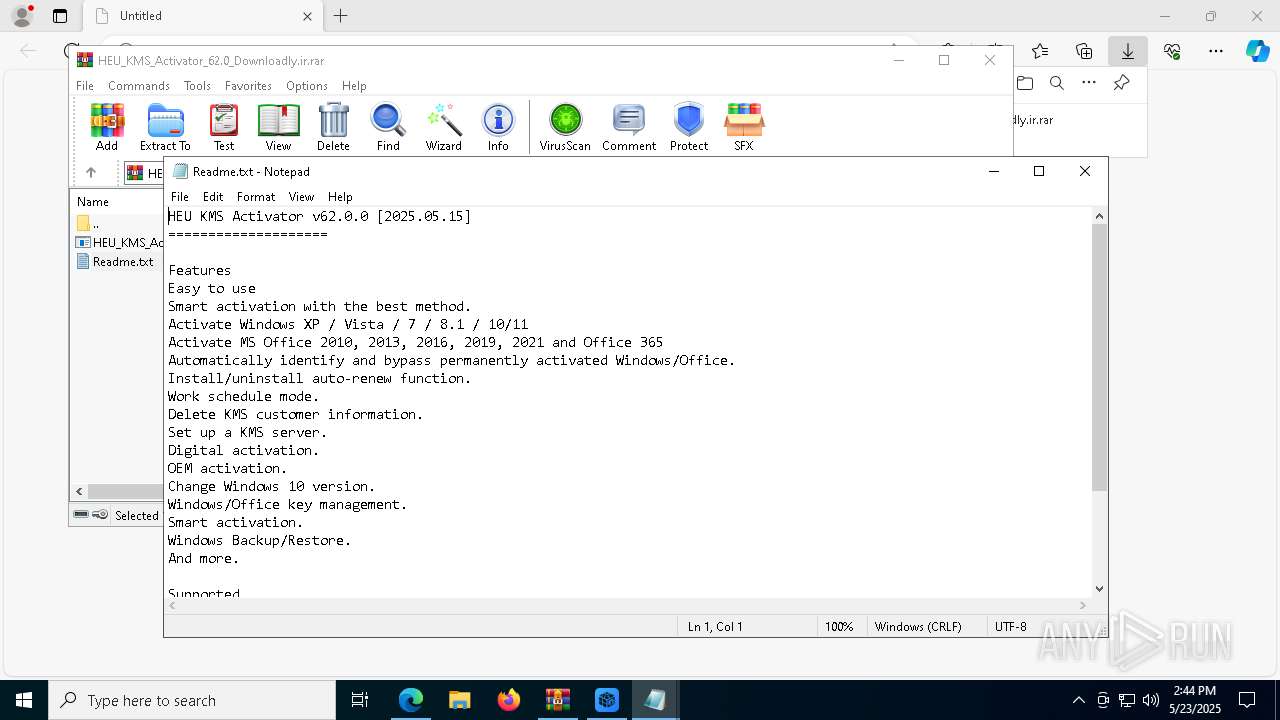This screenshot has height=720, width=1280.
Task: Open Edge tab actions menu icon
Action: [x=60, y=16]
